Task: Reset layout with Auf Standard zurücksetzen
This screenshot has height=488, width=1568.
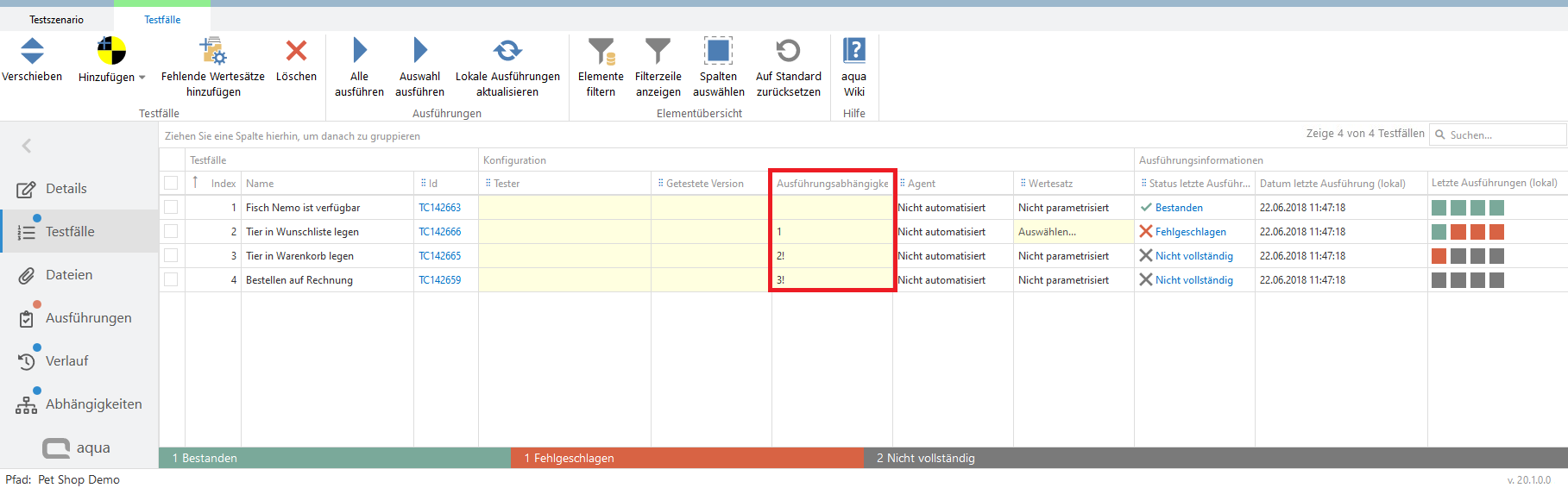Action: 788,52
